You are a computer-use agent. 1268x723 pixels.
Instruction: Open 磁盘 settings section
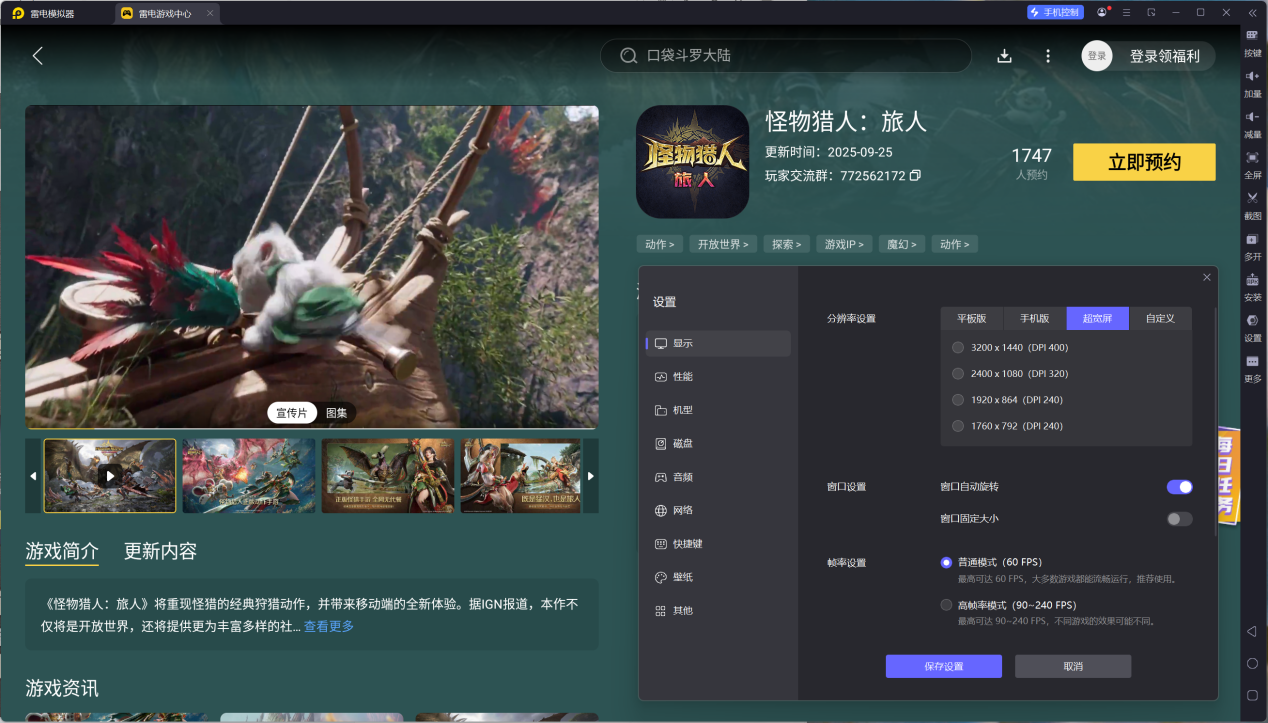pyautogui.click(x=718, y=443)
